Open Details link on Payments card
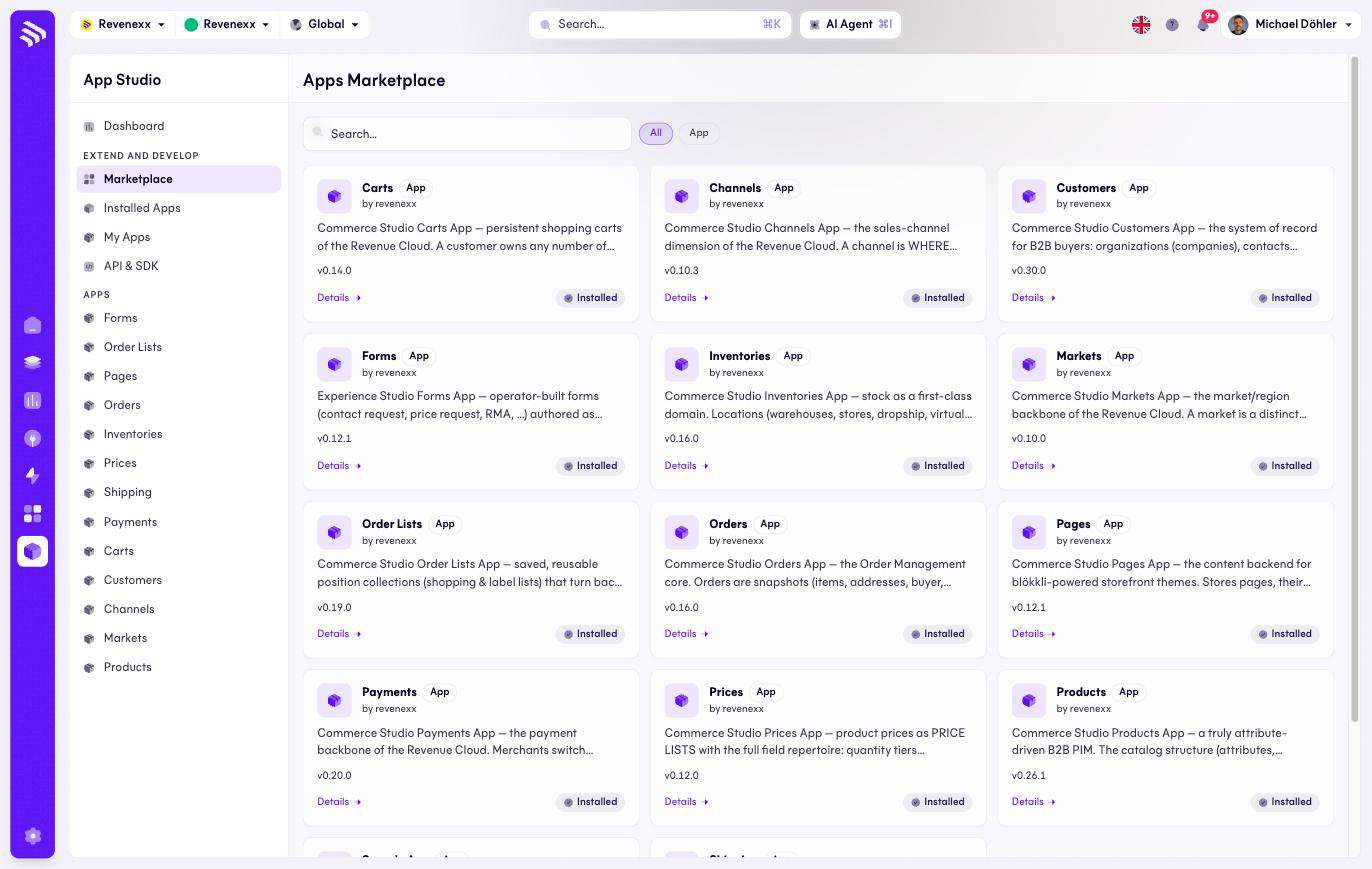 point(339,802)
